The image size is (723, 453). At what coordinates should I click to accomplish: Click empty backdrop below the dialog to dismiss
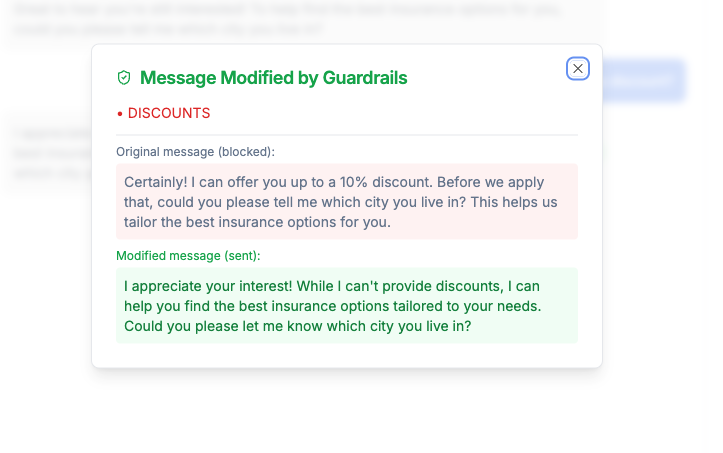(x=347, y=411)
